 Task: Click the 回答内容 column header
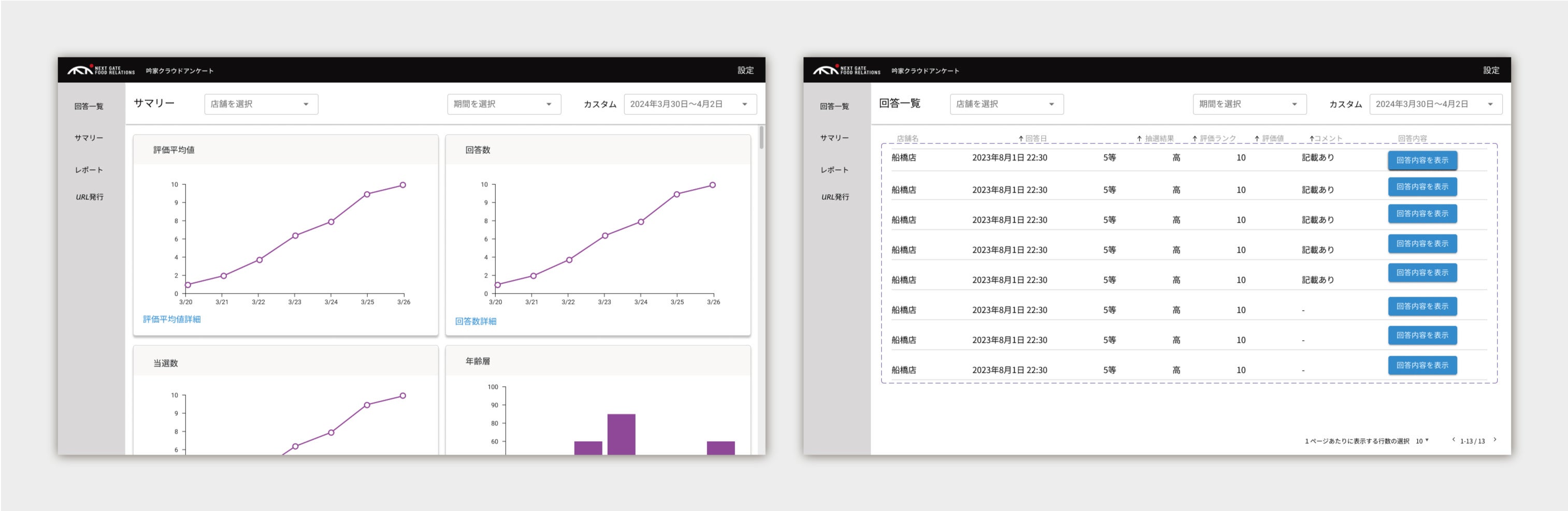point(1412,139)
